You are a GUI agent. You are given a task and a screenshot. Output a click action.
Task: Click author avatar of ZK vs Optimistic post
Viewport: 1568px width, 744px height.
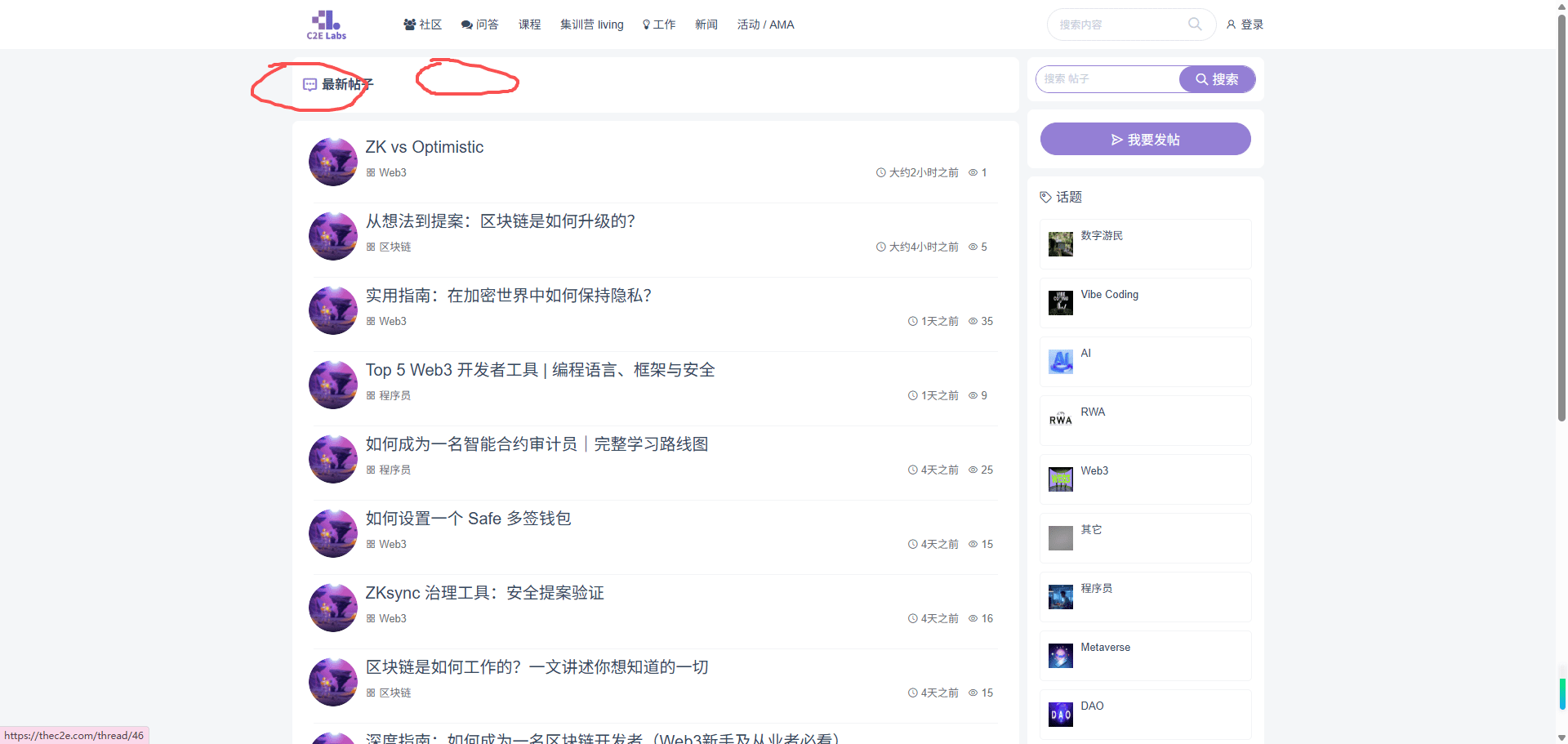tap(333, 162)
